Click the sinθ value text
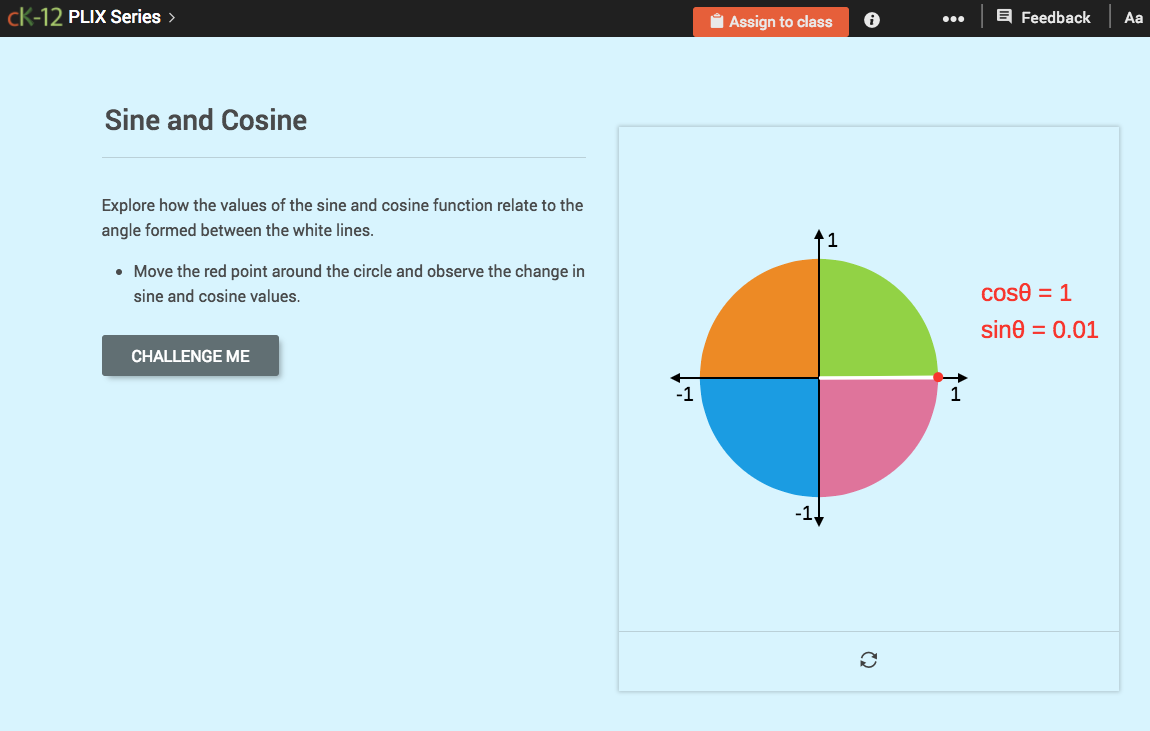Screen dimensions: 1150x731 point(1040,329)
